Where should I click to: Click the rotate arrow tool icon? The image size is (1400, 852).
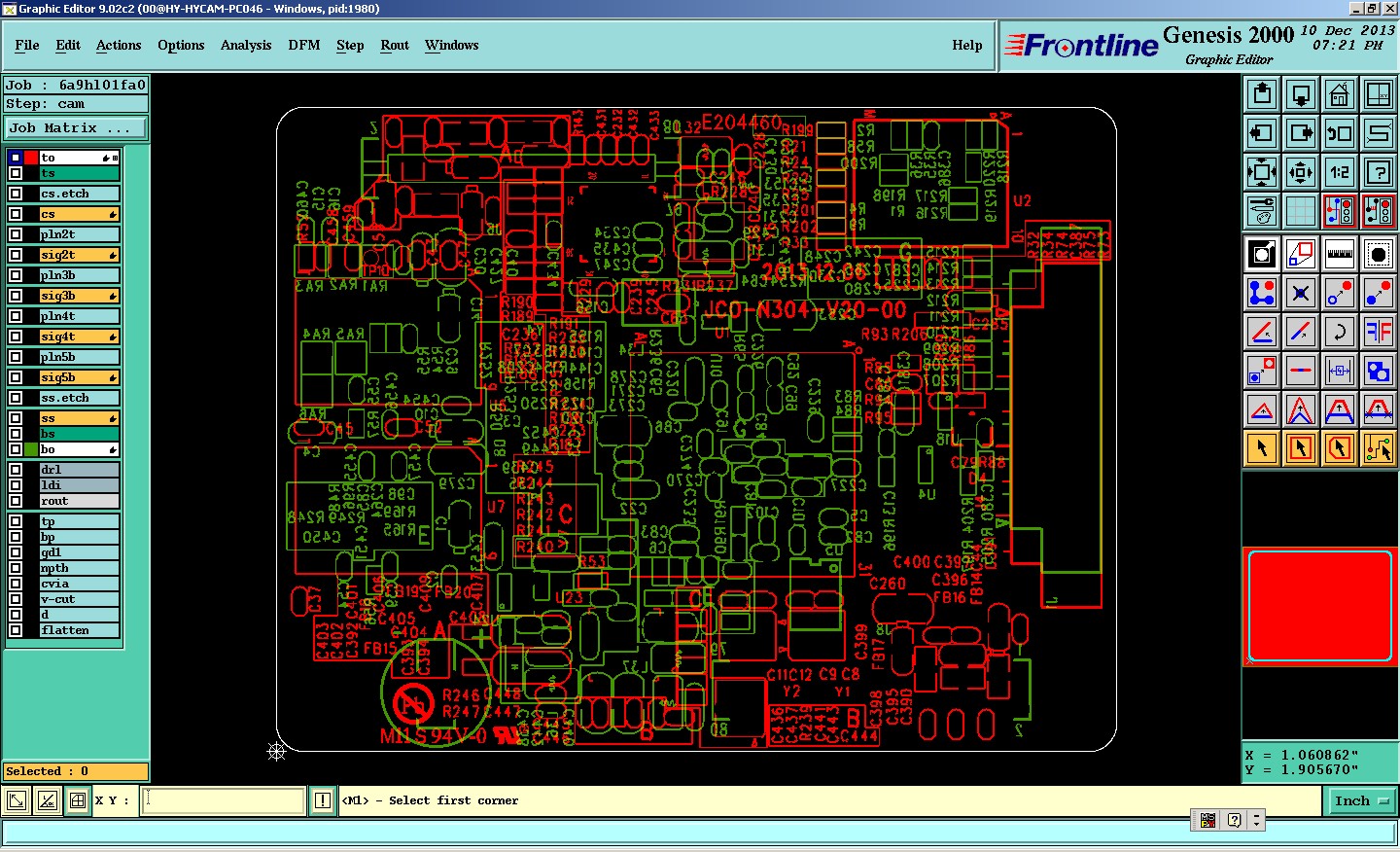coord(1340,332)
